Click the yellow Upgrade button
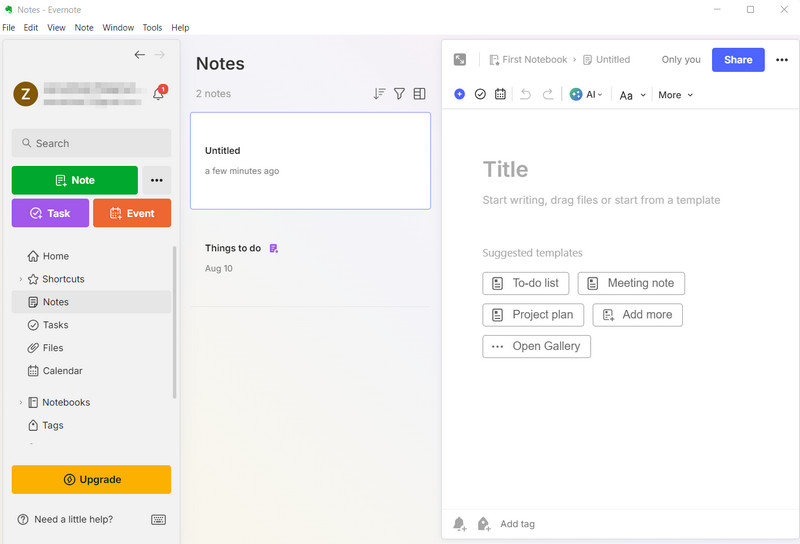 (91, 479)
